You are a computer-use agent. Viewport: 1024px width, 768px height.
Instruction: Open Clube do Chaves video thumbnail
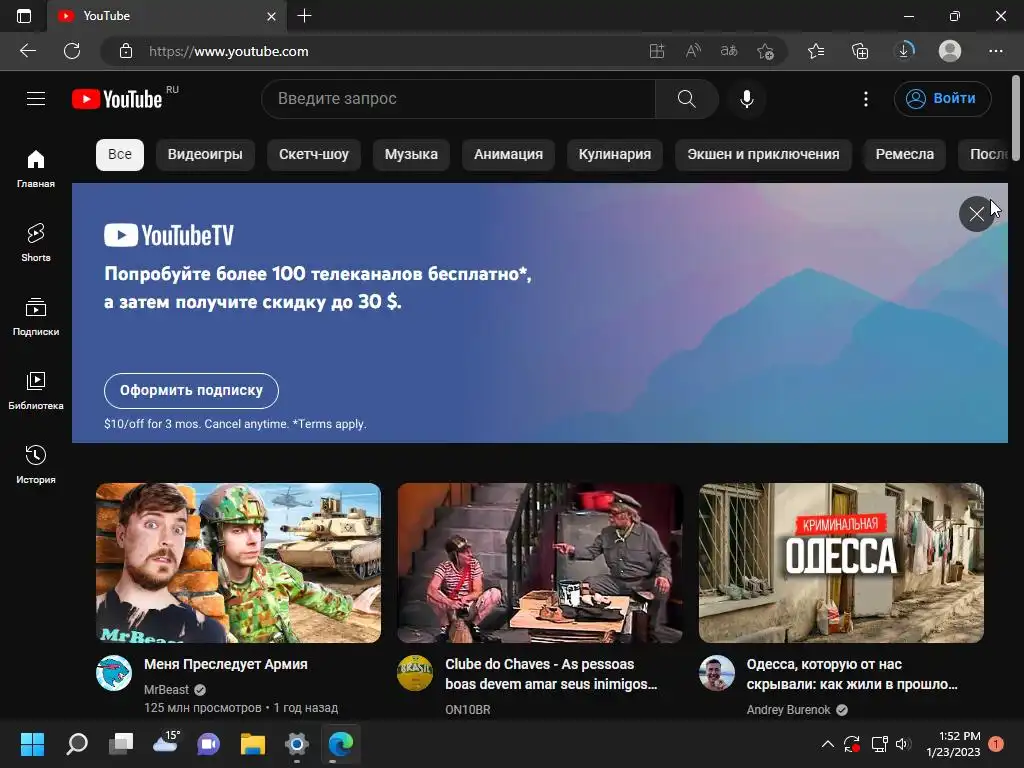point(540,563)
